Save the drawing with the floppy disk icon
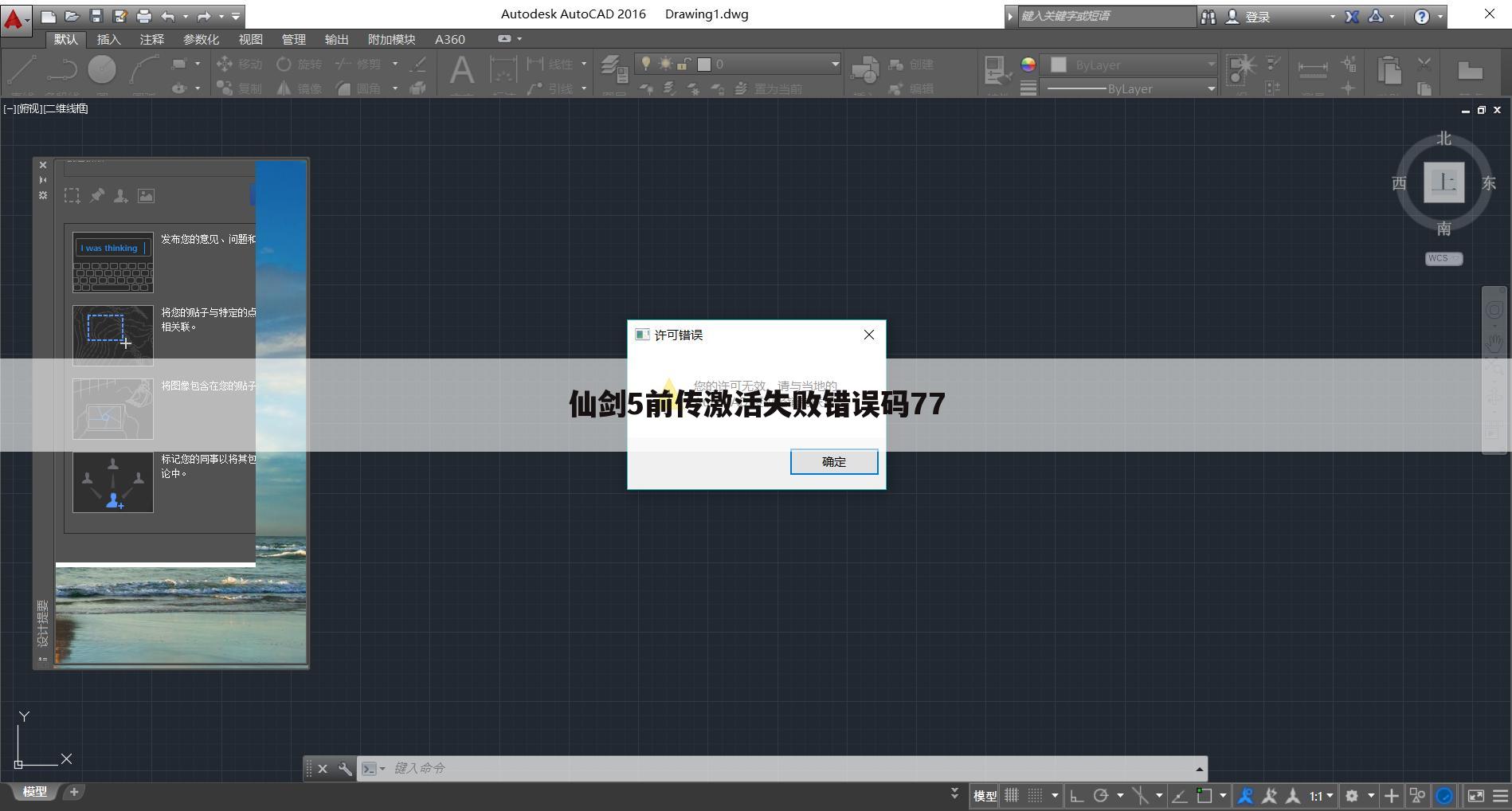 (x=96, y=16)
